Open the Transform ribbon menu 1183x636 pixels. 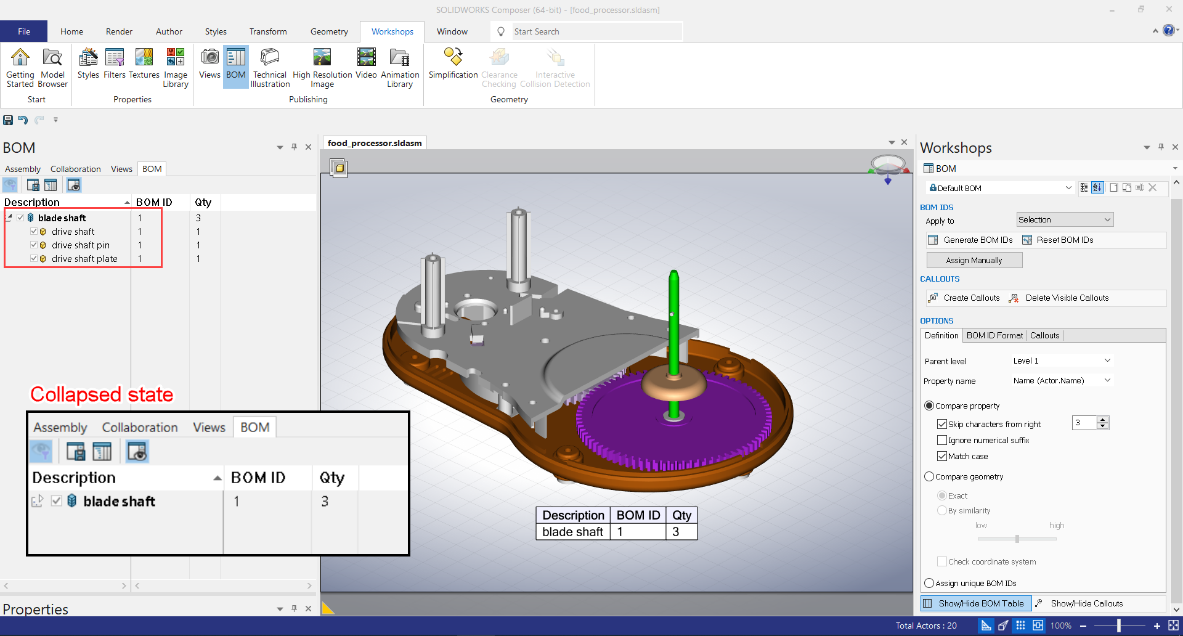(268, 31)
